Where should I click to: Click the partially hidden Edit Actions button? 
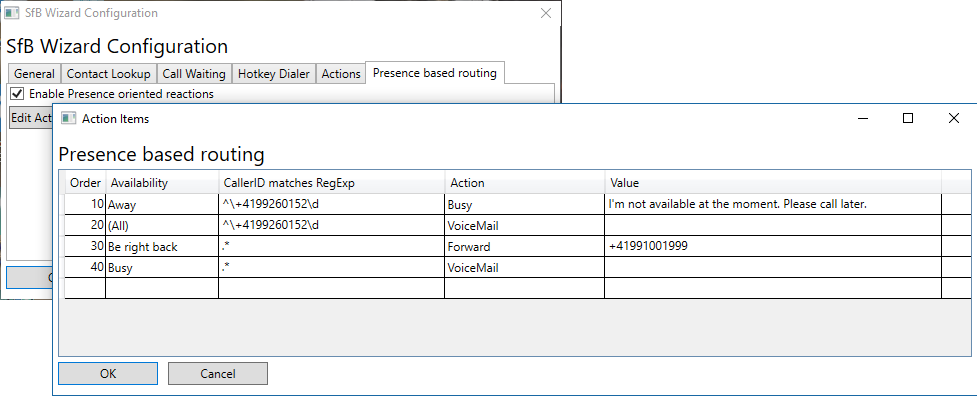pyautogui.click(x=31, y=118)
